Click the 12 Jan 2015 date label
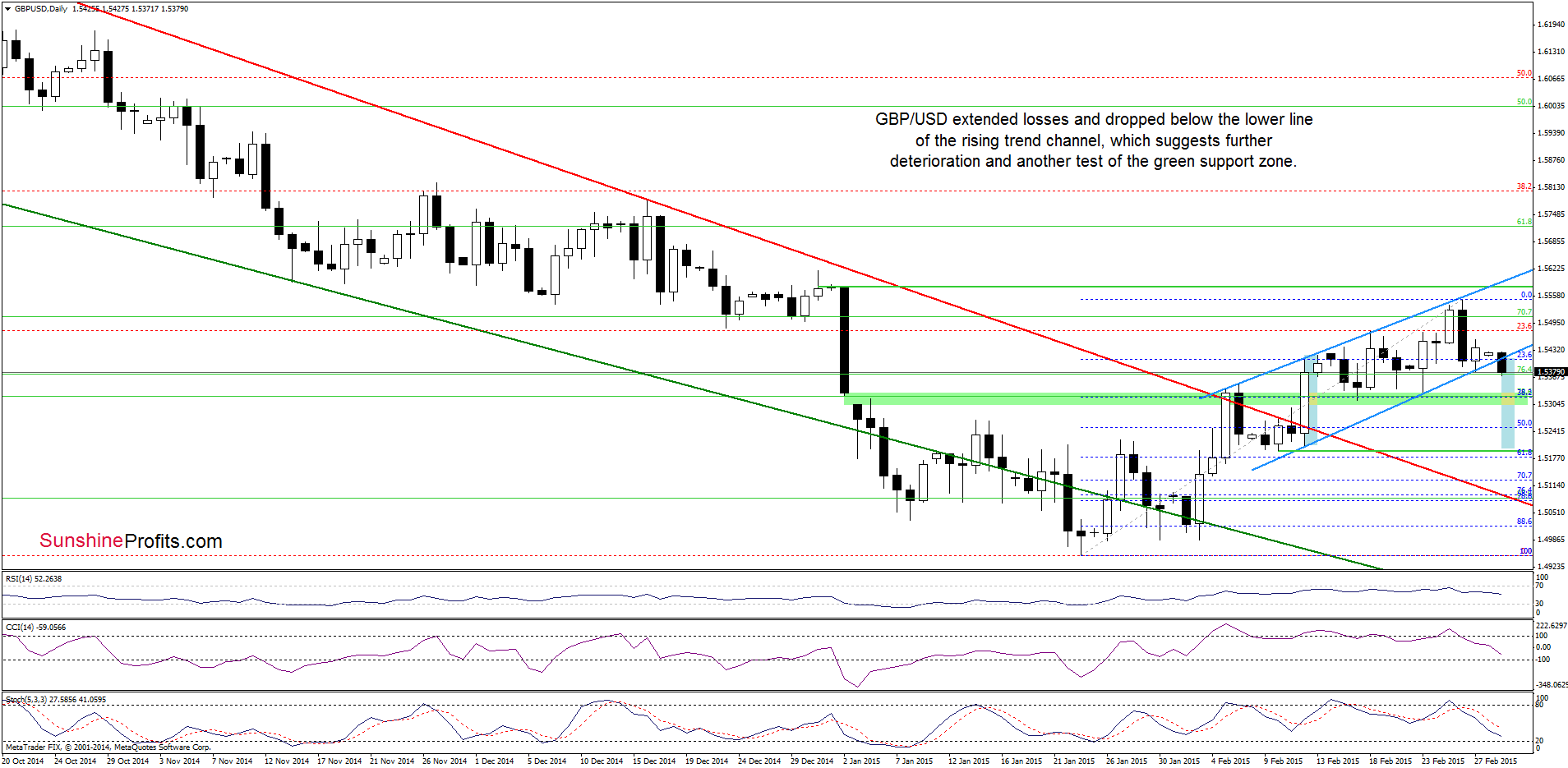 click(969, 761)
